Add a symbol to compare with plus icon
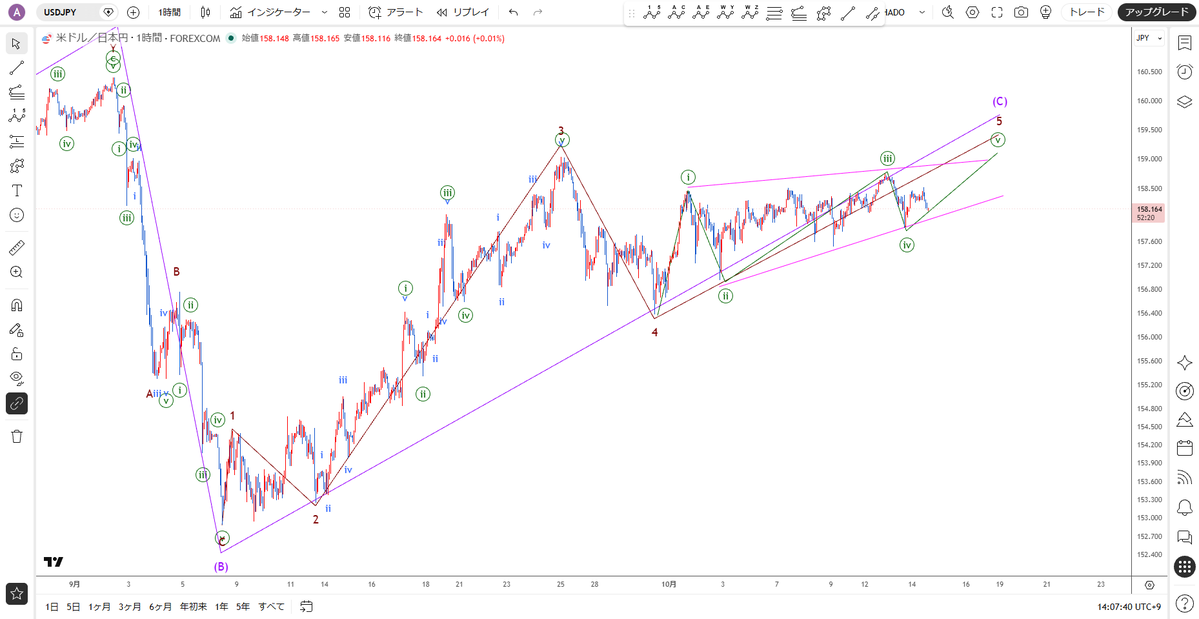Image resolution: width=1199 pixels, height=619 pixels. pyautogui.click(x=133, y=12)
